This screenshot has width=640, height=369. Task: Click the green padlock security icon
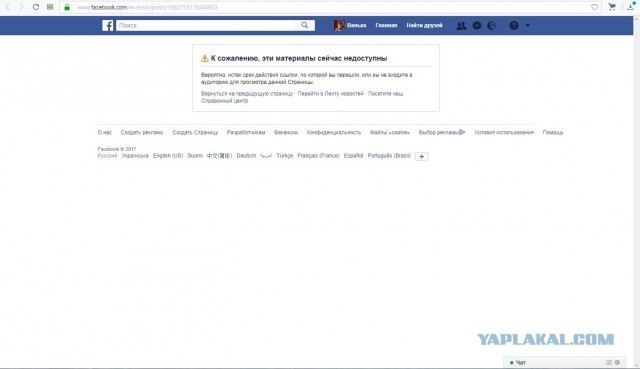click(x=67, y=7)
